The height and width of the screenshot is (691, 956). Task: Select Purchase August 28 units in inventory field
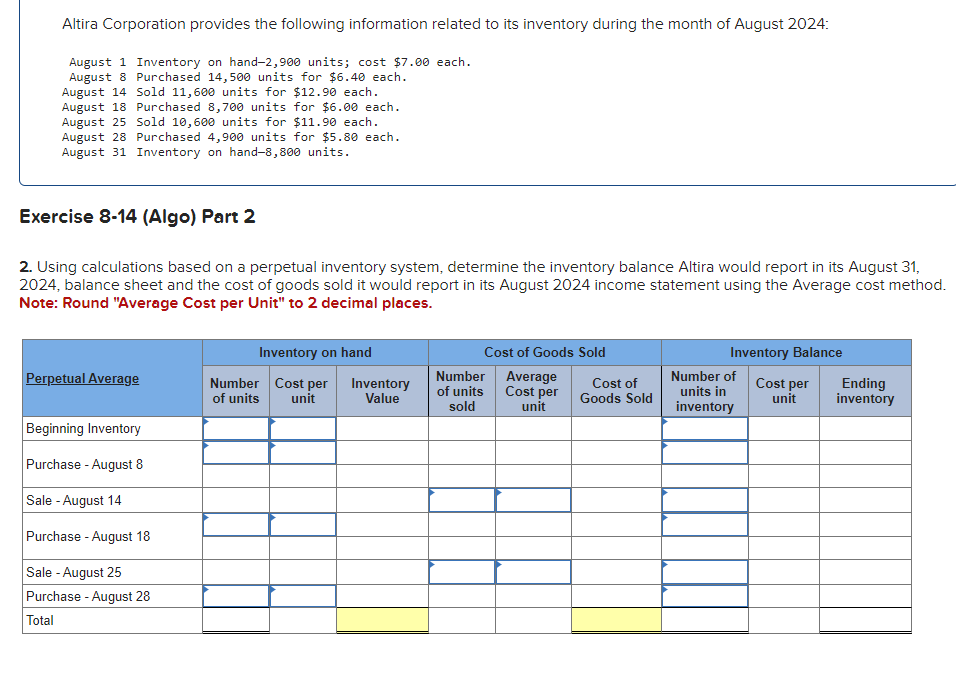point(705,596)
